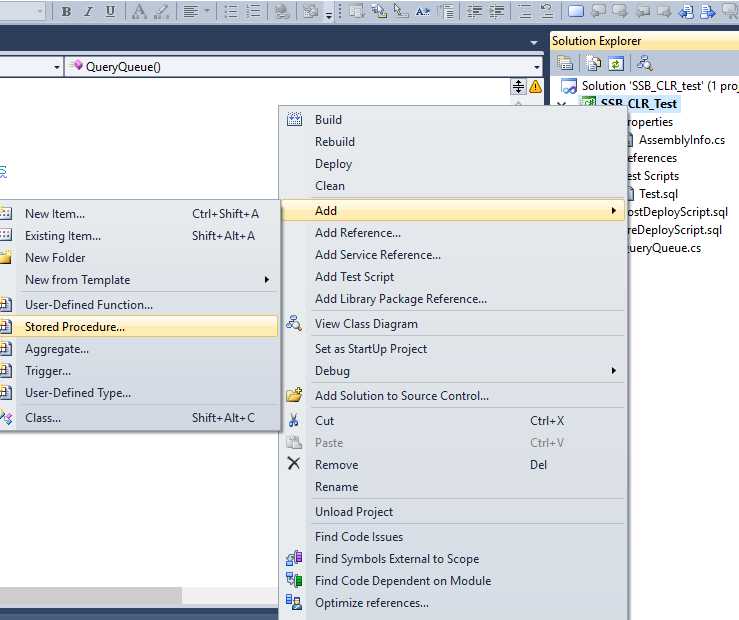The width and height of the screenshot is (739, 620).
Task: Click the decrease line indent icon
Action: [x=474, y=11]
